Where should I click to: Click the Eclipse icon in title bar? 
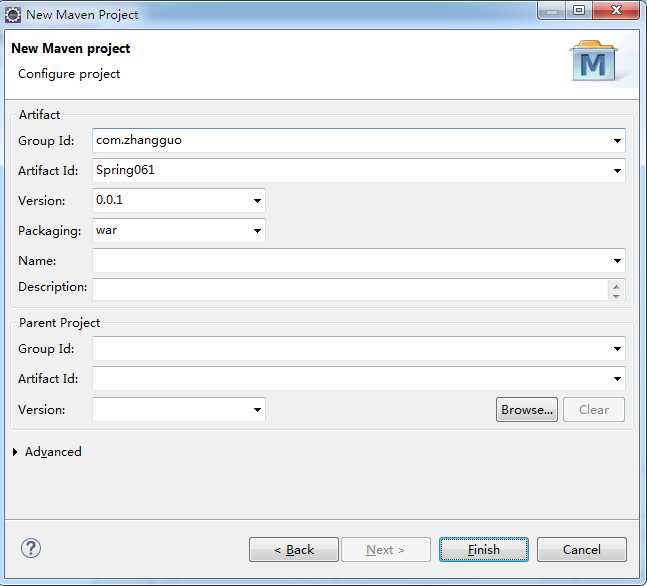[x=13, y=15]
